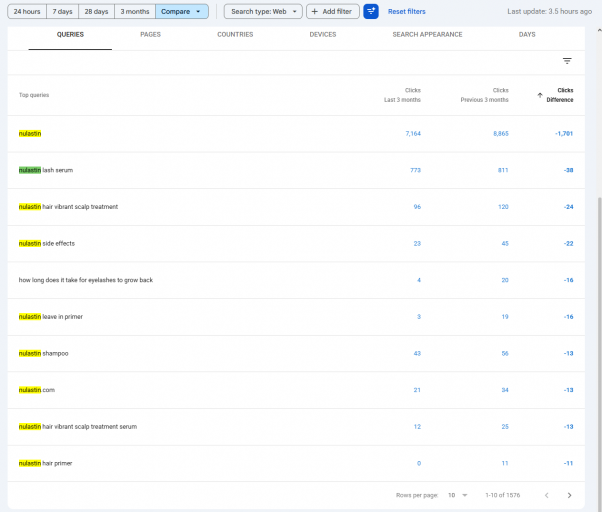602x512 pixels.
Task: Open the Compare dropdown
Action: [x=182, y=12]
